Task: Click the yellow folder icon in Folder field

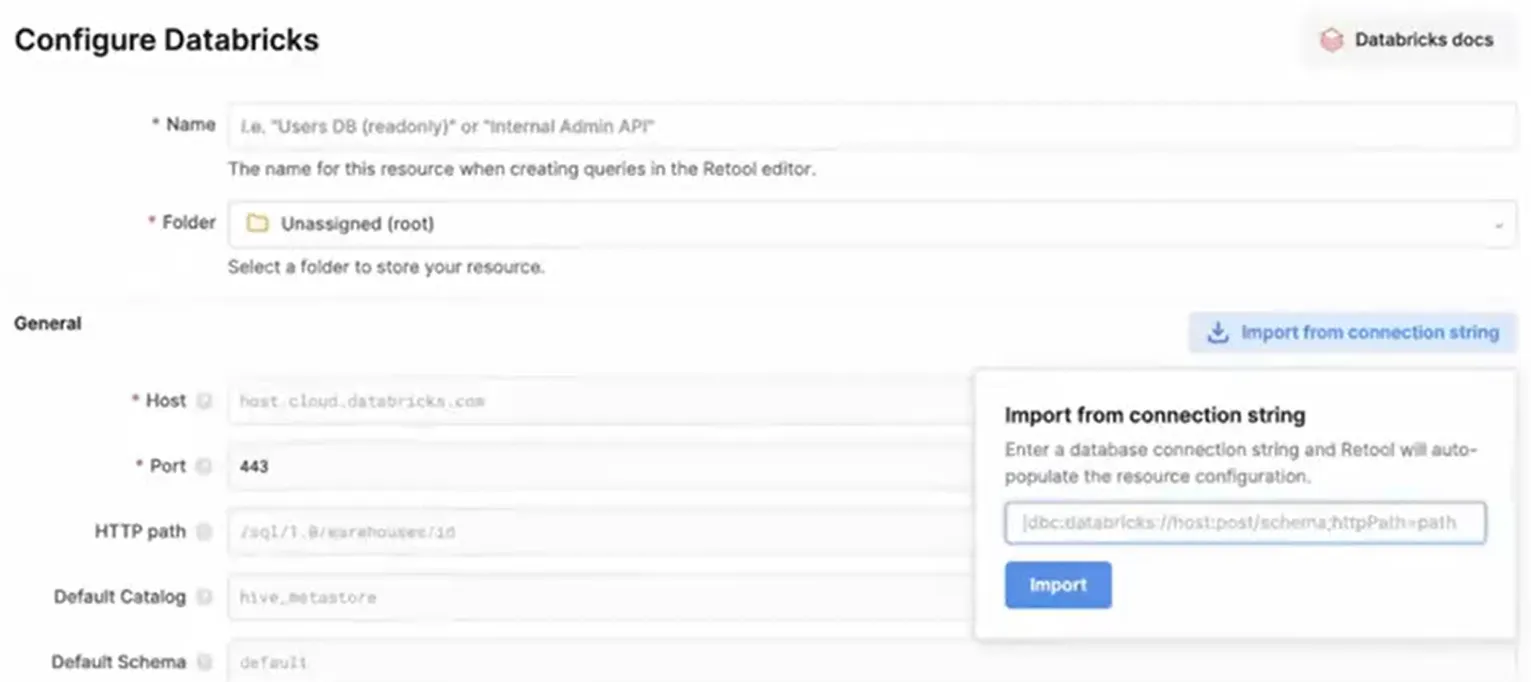Action: click(257, 224)
